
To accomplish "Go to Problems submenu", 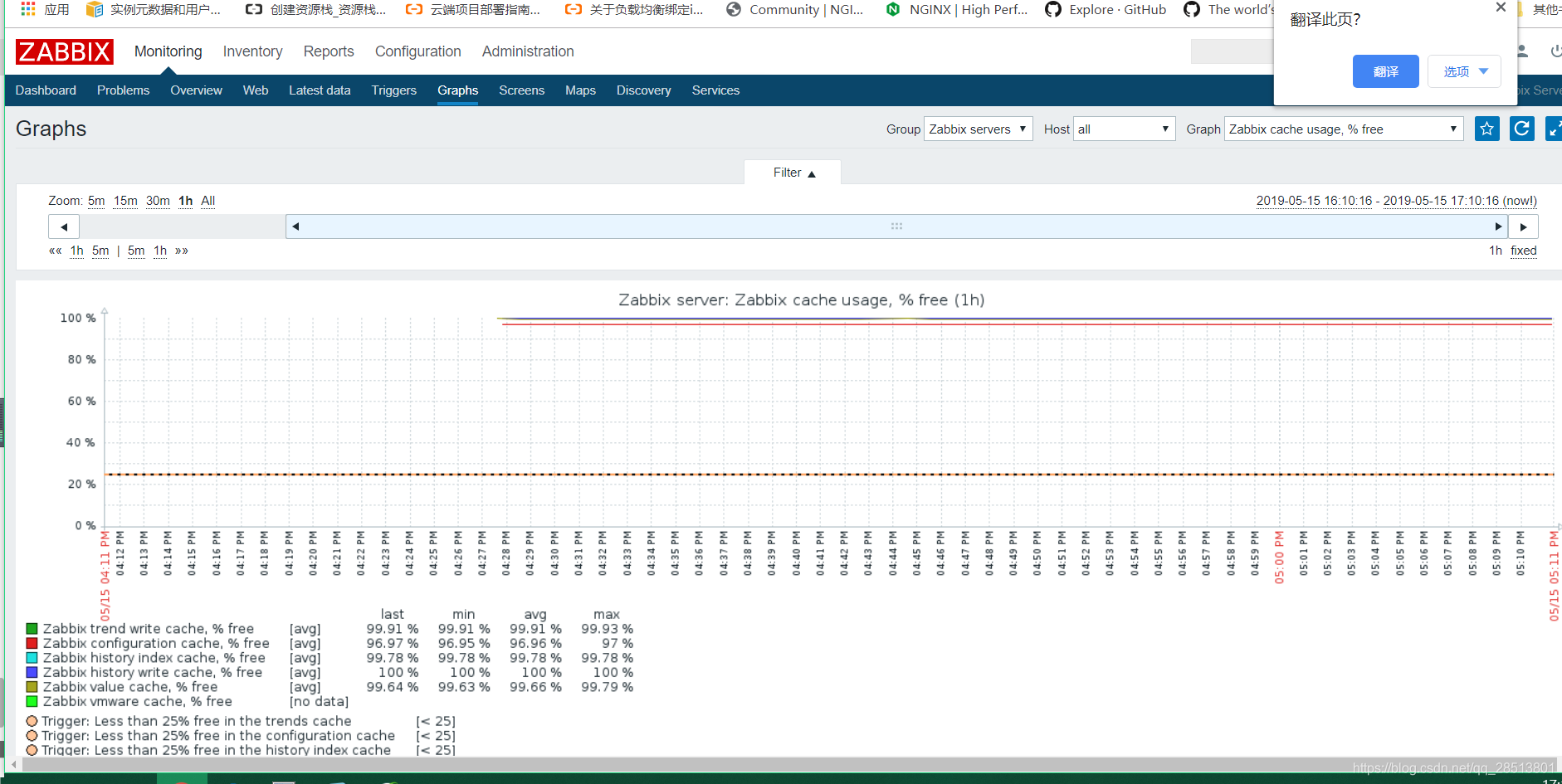I will point(123,90).
